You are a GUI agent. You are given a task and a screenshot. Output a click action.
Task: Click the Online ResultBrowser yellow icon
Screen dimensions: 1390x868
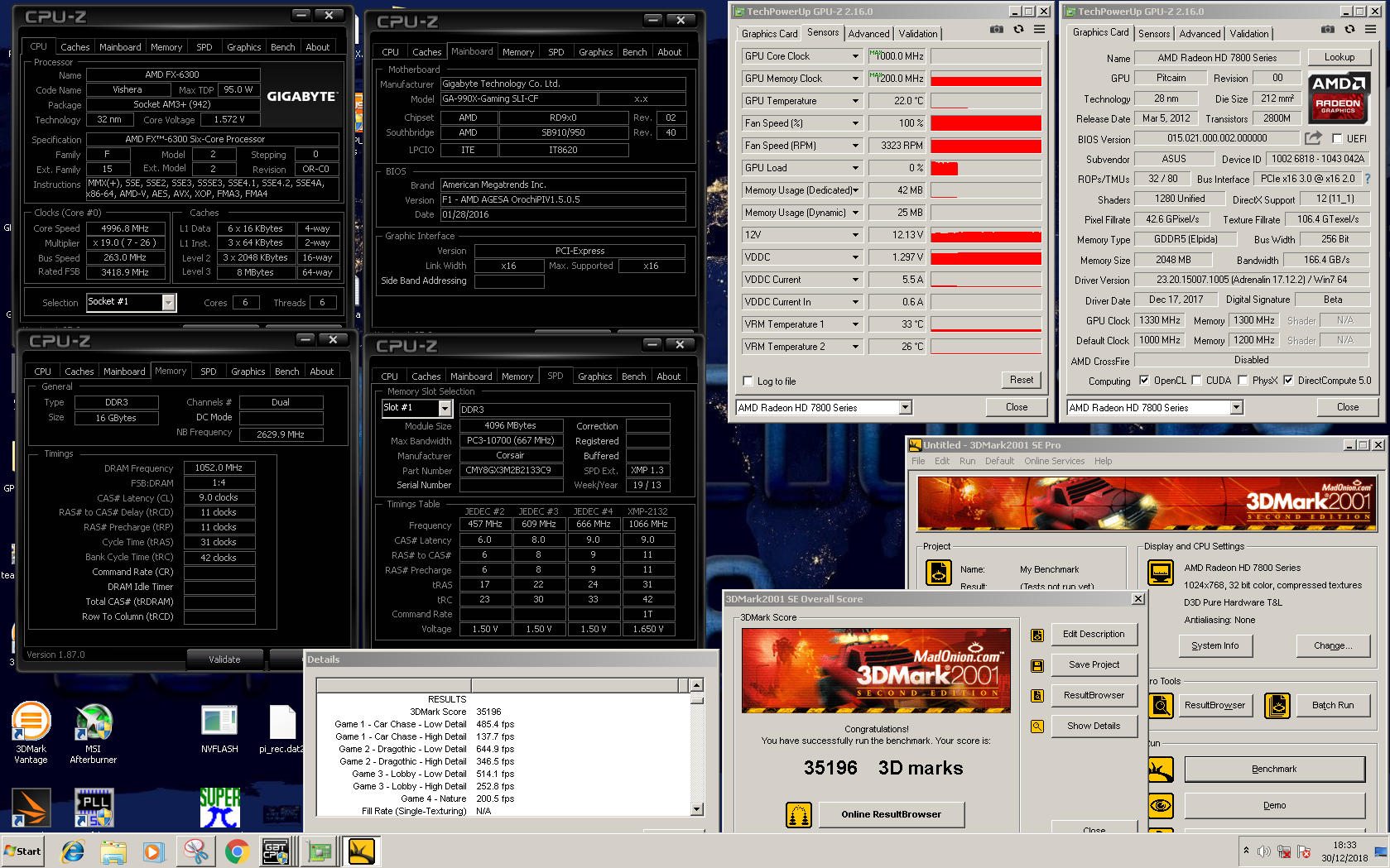[x=799, y=815]
